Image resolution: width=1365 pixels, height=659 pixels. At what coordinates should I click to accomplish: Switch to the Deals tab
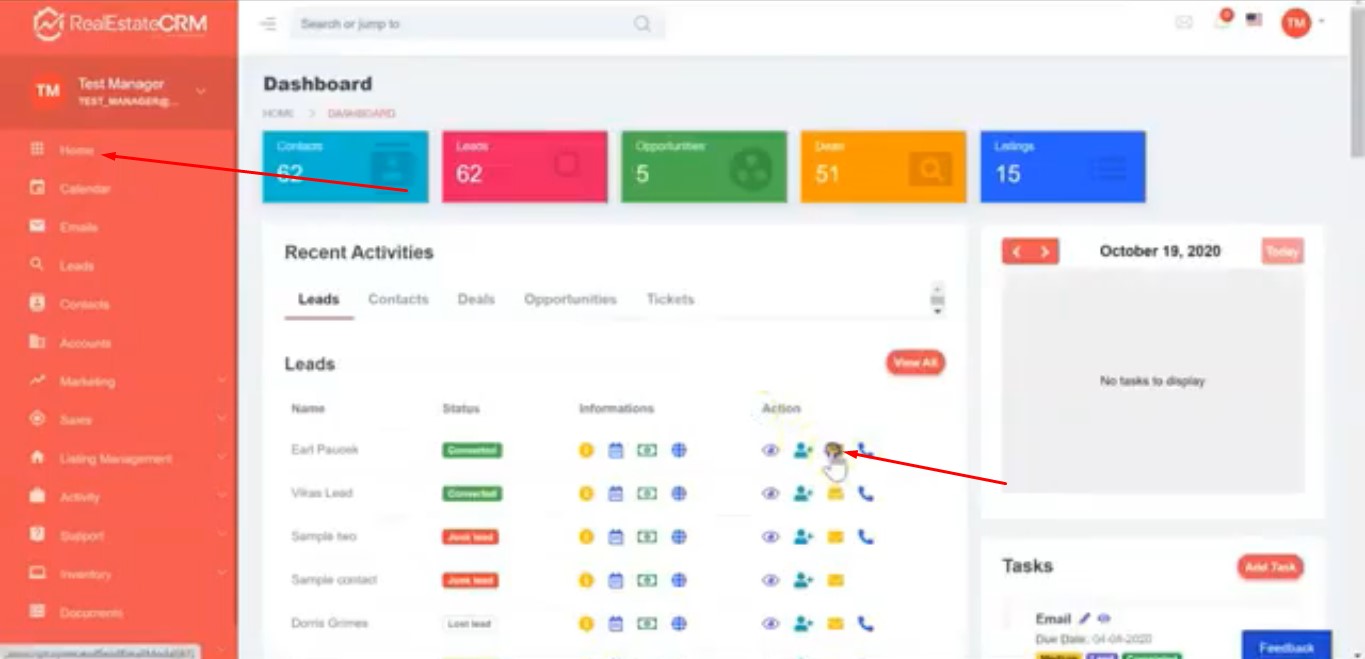click(476, 299)
